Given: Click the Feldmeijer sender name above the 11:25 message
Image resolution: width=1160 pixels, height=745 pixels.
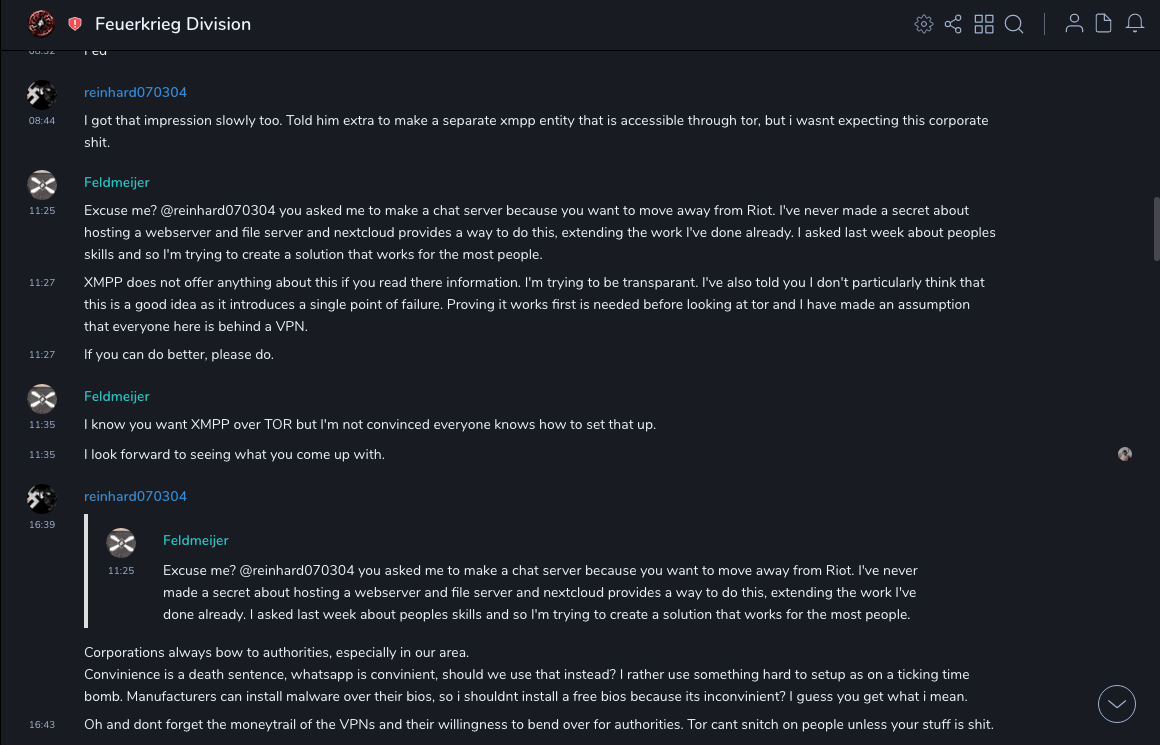Looking at the screenshot, I should pos(117,183).
